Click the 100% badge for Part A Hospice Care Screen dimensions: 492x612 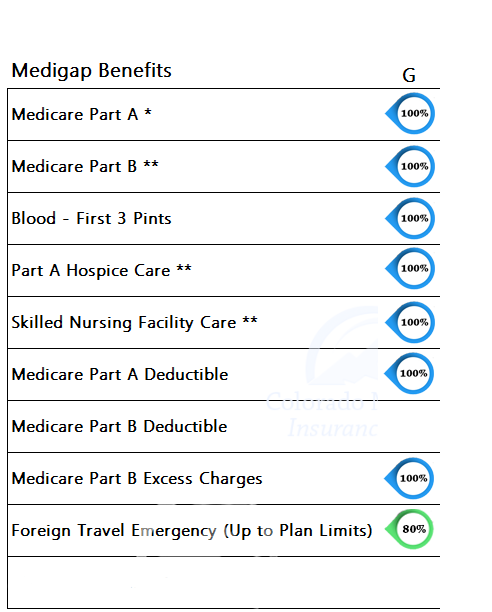click(410, 269)
